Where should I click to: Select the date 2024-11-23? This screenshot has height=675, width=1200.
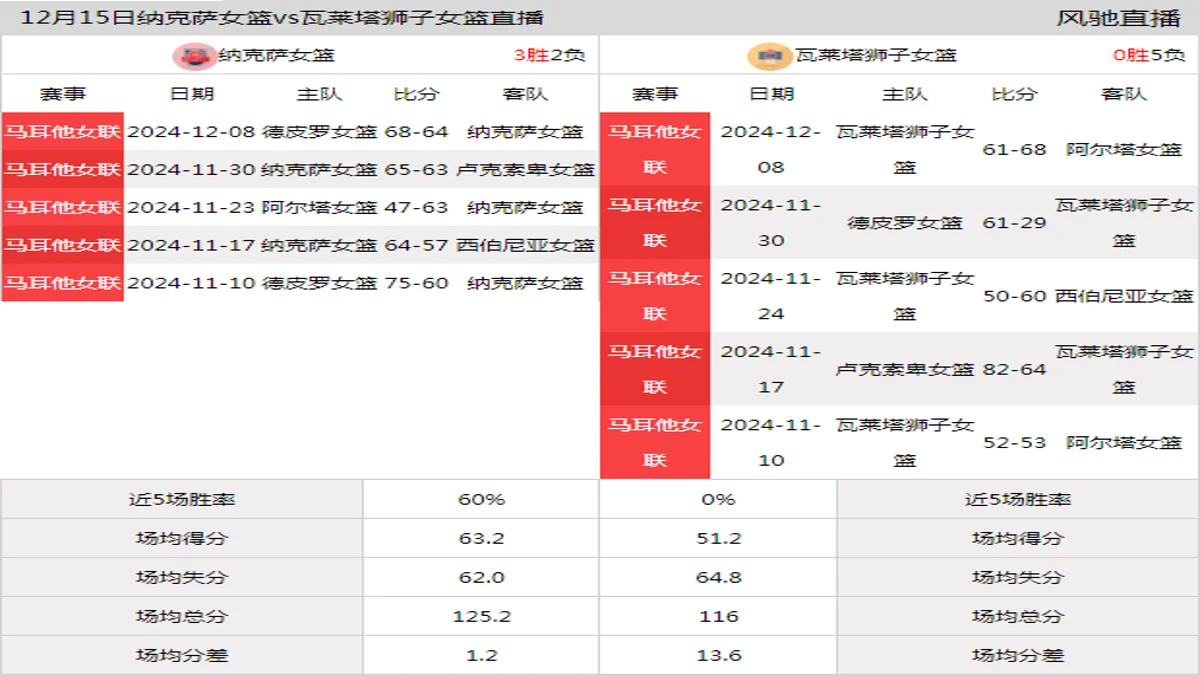tap(192, 207)
